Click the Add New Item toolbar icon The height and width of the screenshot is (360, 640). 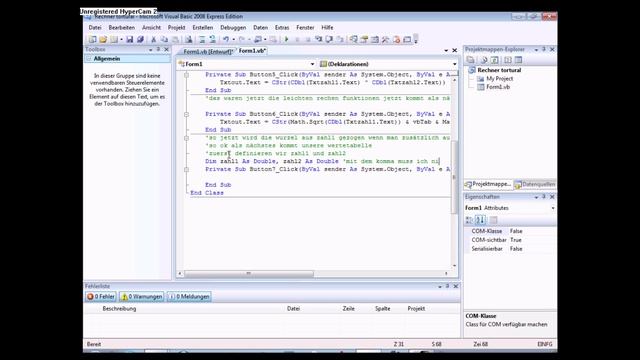pos(114,40)
